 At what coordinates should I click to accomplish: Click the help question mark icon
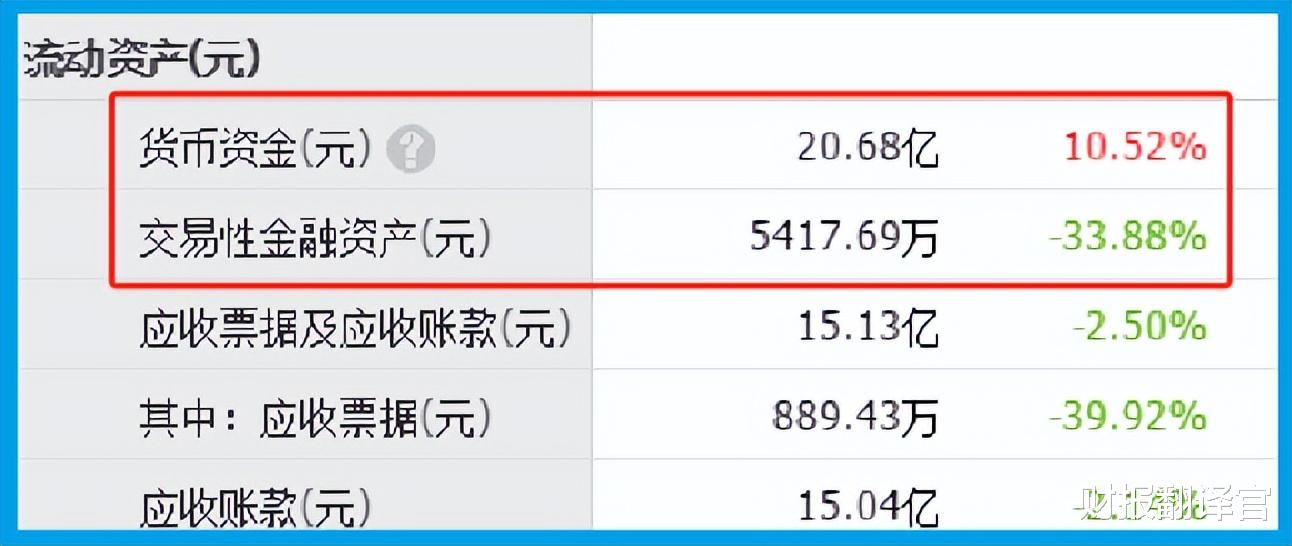point(411,150)
